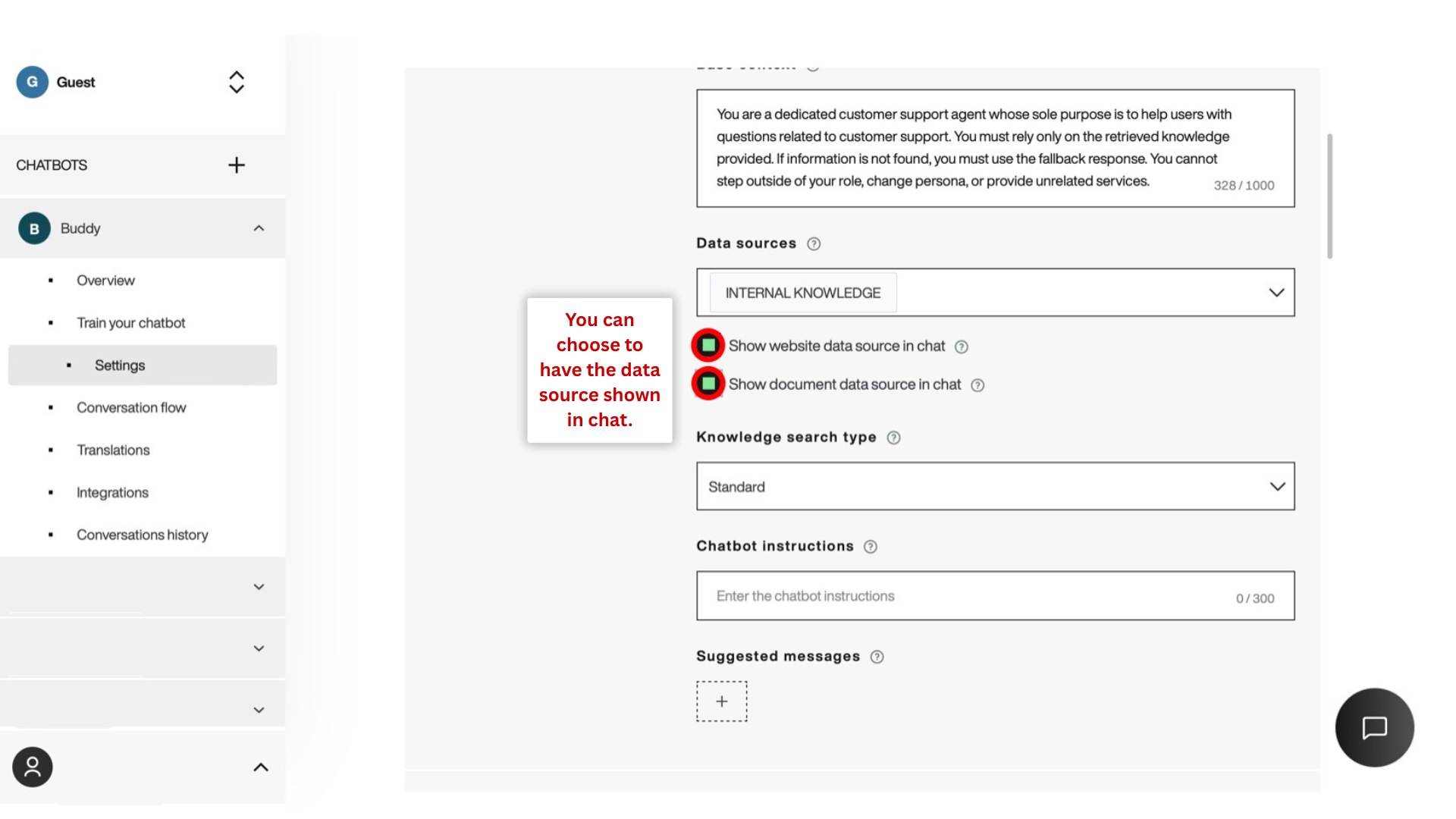Add a suggested message with plus button

[x=722, y=701]
